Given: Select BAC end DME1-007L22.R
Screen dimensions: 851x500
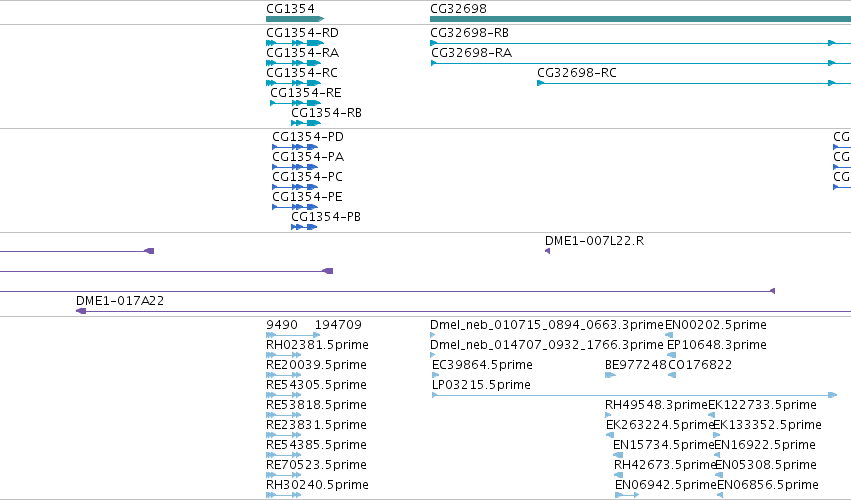Looking at the screenshot, I should (594, 241).
